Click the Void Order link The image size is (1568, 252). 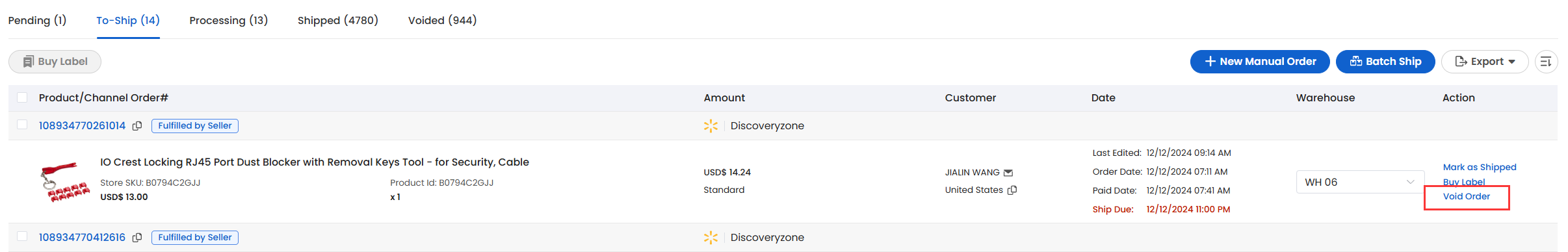[1467, 197]
